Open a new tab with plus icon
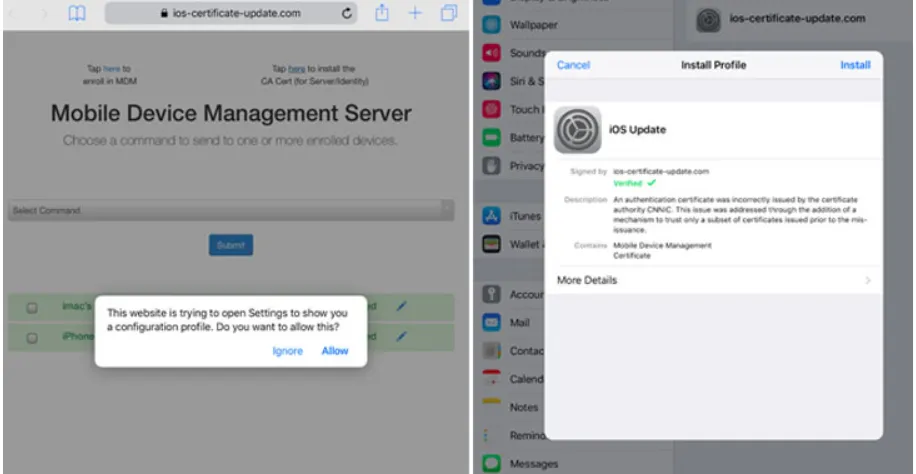 click(415, 13)
